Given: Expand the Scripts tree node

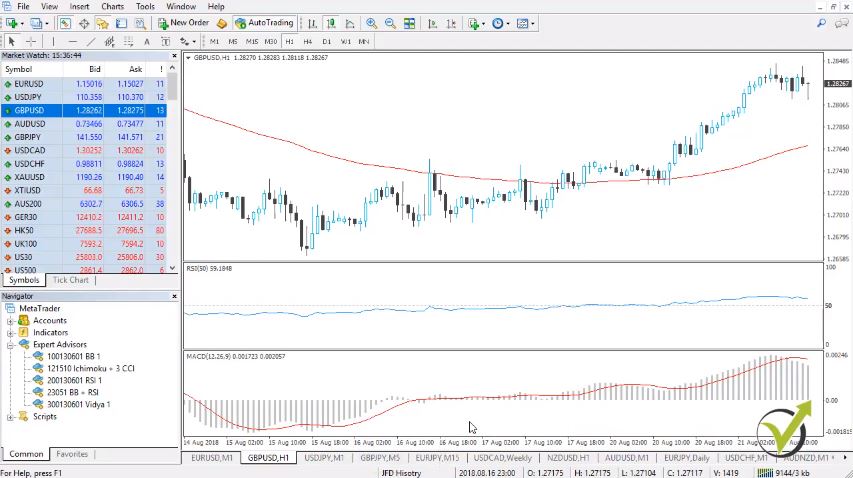Looking at the screenshot, I should (x=10, y=417).
